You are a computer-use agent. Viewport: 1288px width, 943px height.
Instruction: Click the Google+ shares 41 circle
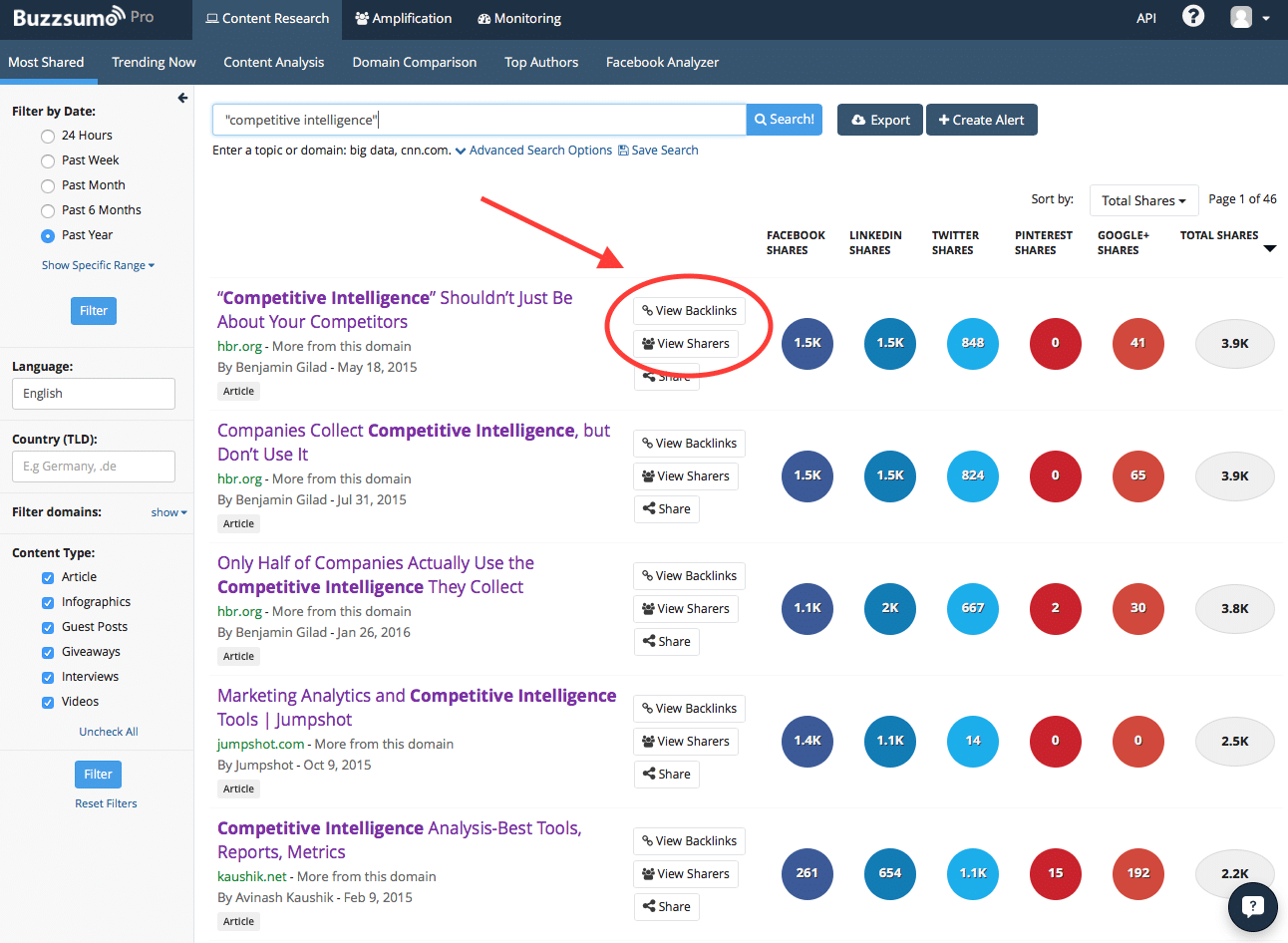click(x=1138, y=343)
